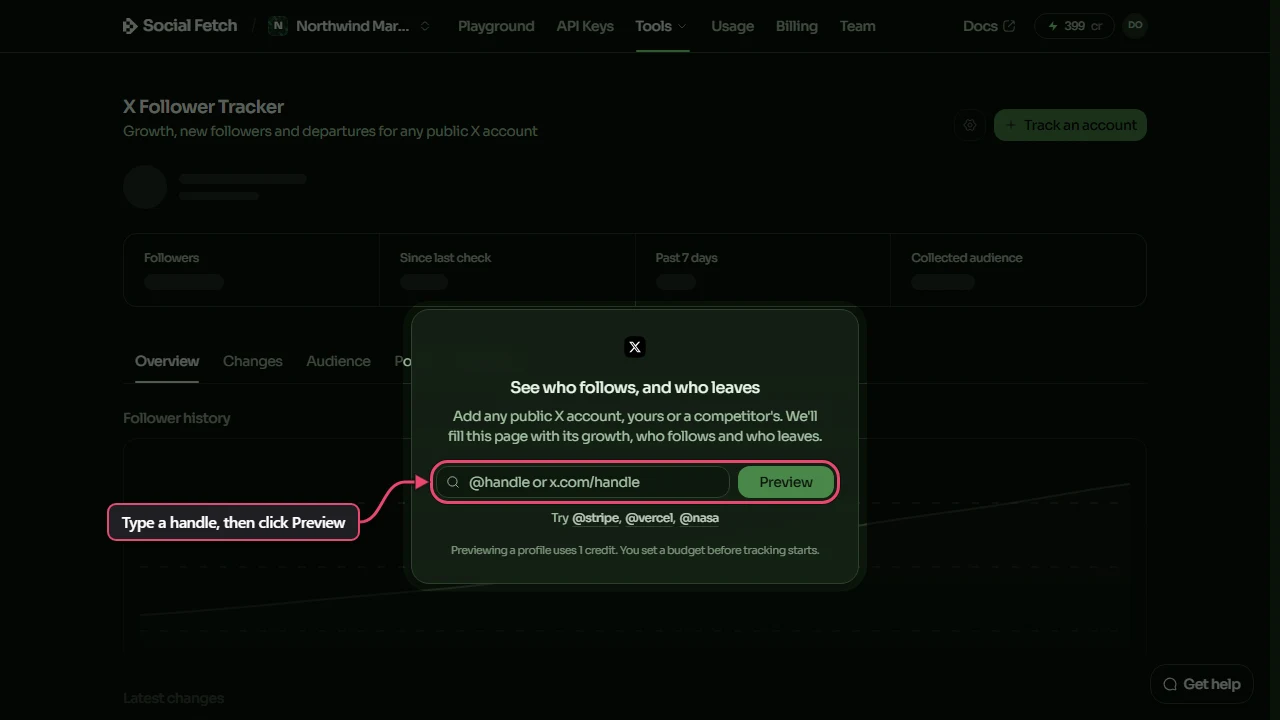
Task: Click the Collected audience stat
Action: [1018, 270]
